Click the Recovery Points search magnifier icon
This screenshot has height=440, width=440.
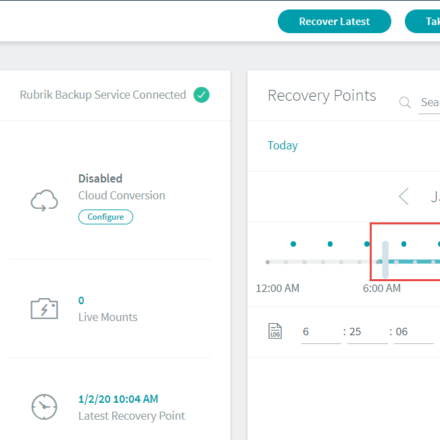405,102
